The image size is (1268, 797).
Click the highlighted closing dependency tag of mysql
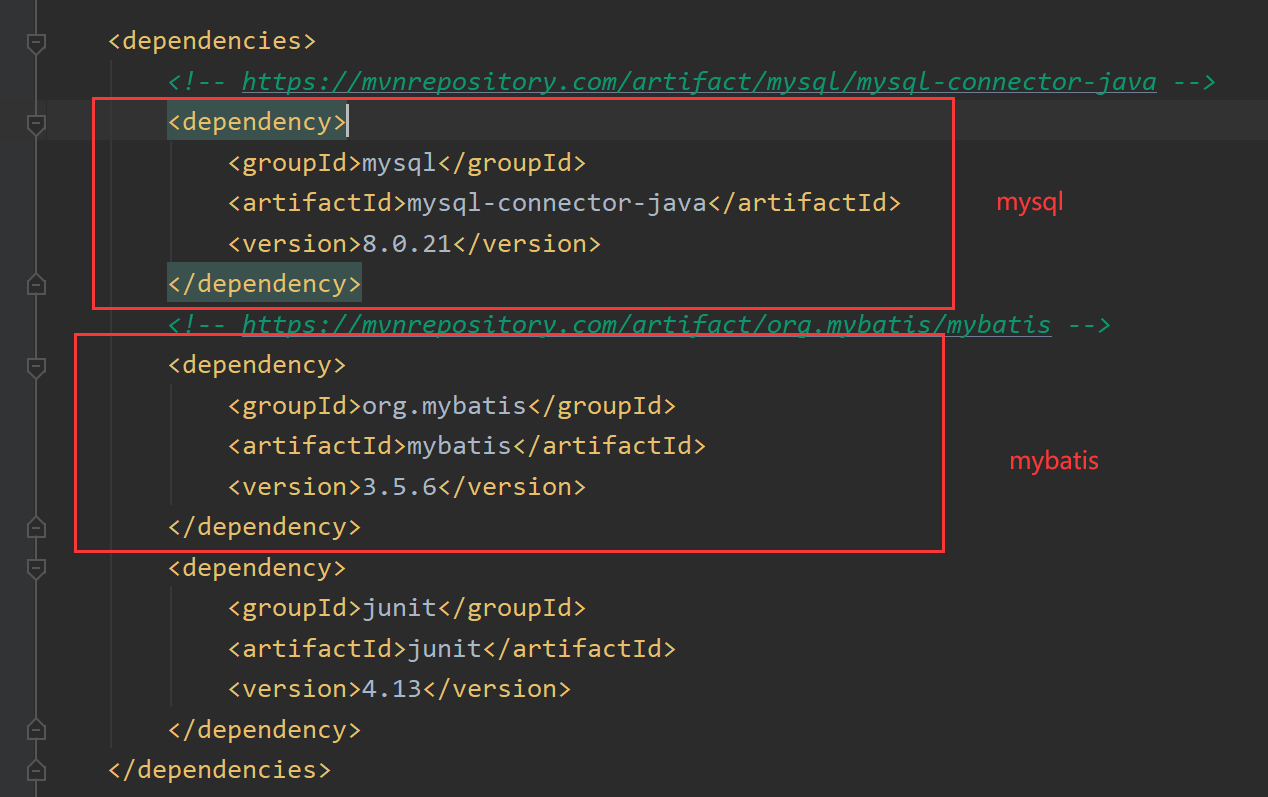(x=264, y=284)
